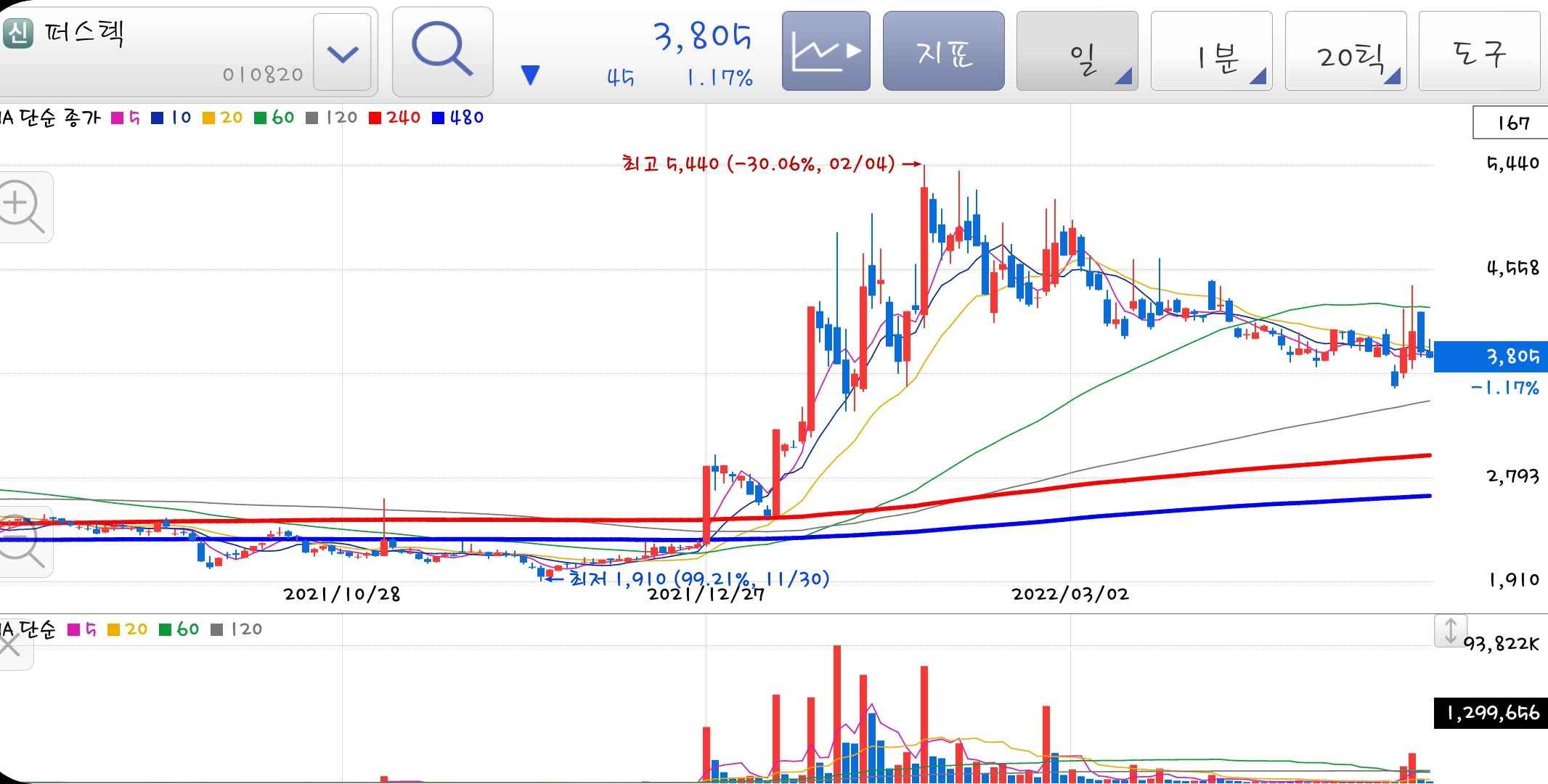Open the 지표 indicators menu
Image resolution: width=1548 pixels, height=784 pixels.
coord(943,51)
